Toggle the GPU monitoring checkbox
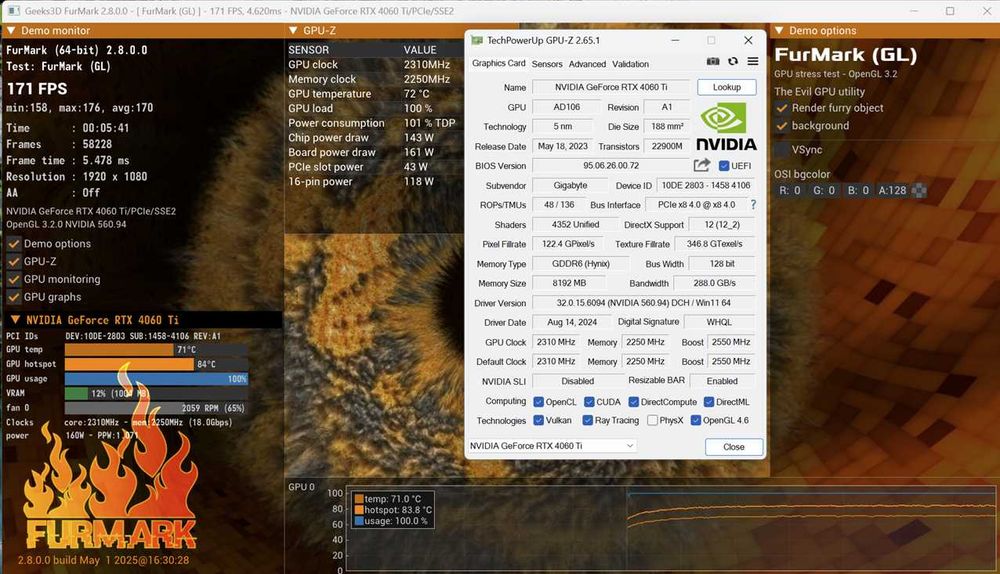 point(13,279)
